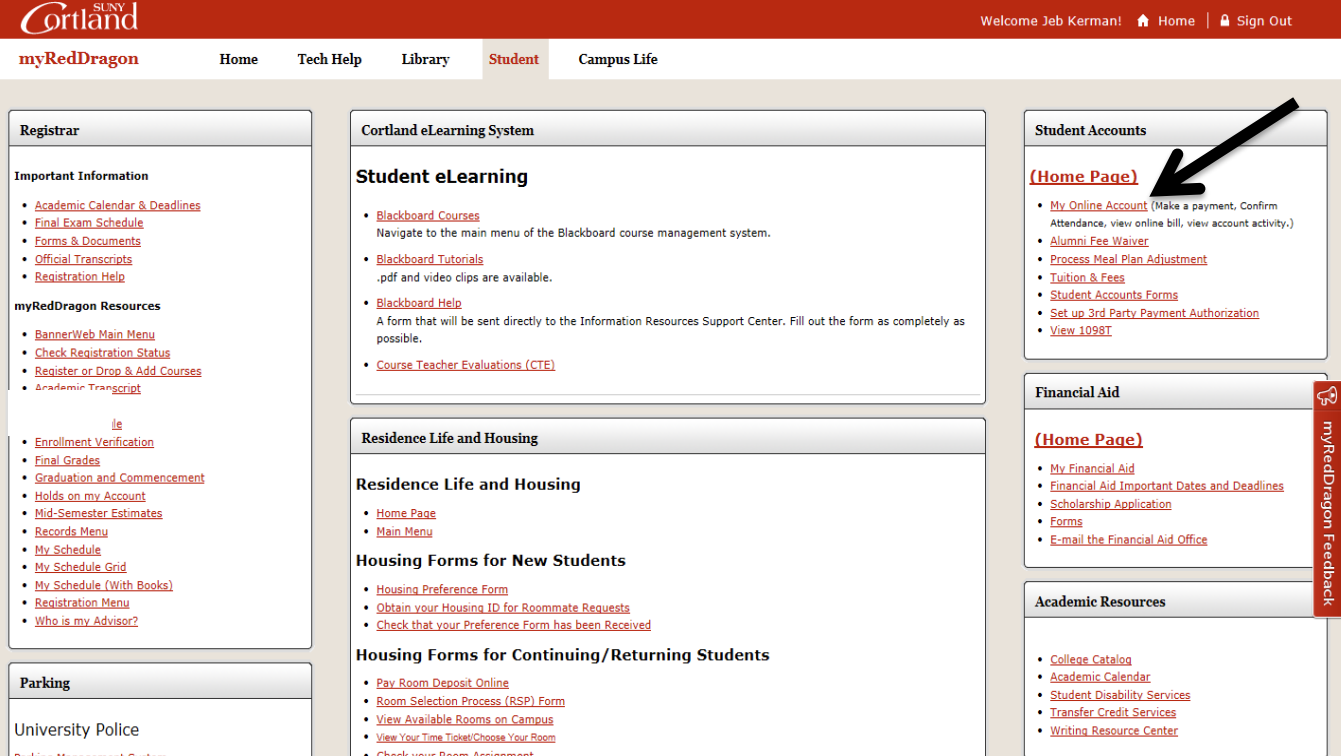Click Blackboard Courses
This screenshot has height=756, width=1341.
427,215
